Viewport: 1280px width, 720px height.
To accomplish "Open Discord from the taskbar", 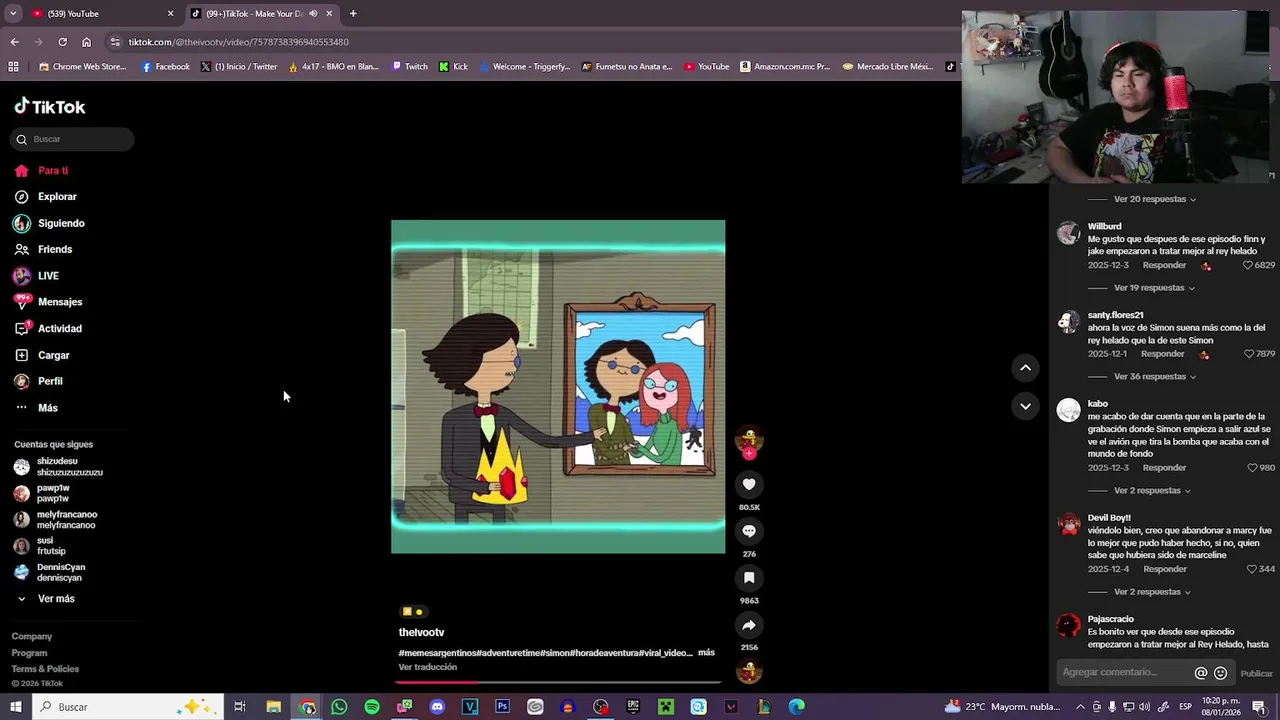I will click(437, 707).
